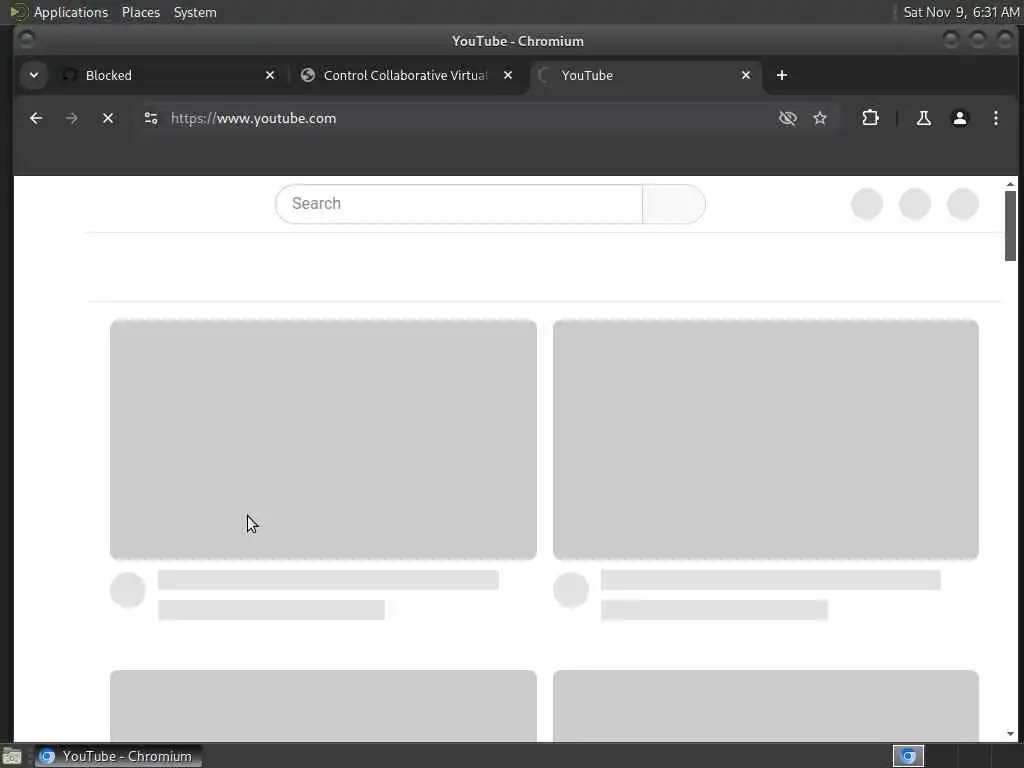Open the Applications menu

71,12
